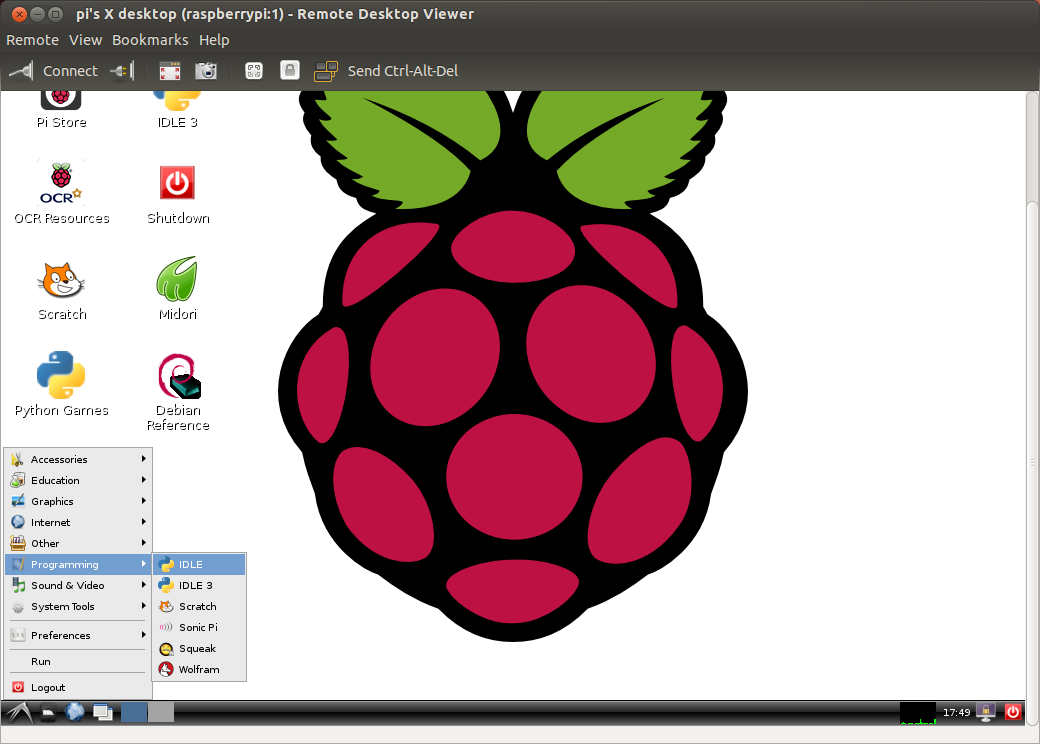
Task: Launch IDLE from the Programming submenu
Action: (x=200, y=564)
